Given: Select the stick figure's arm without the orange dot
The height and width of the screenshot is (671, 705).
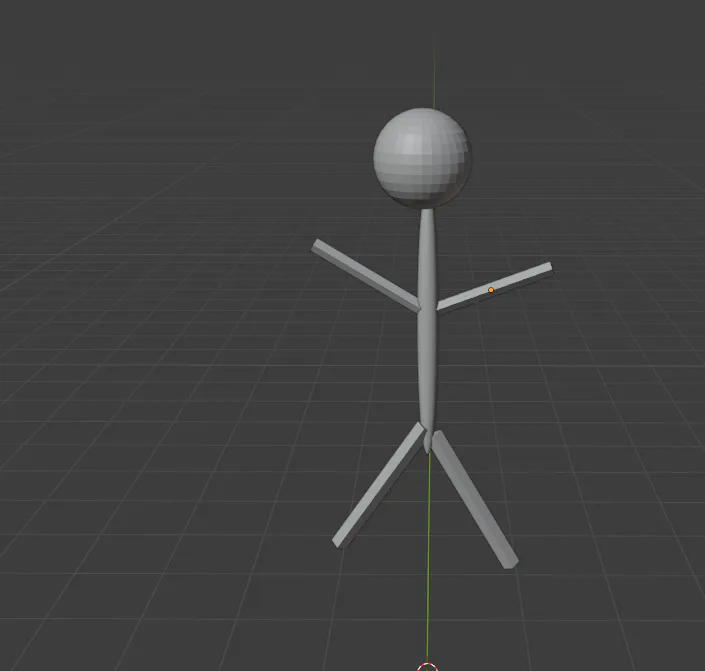Looking at the screenshot, I should (x=365, y=275).
